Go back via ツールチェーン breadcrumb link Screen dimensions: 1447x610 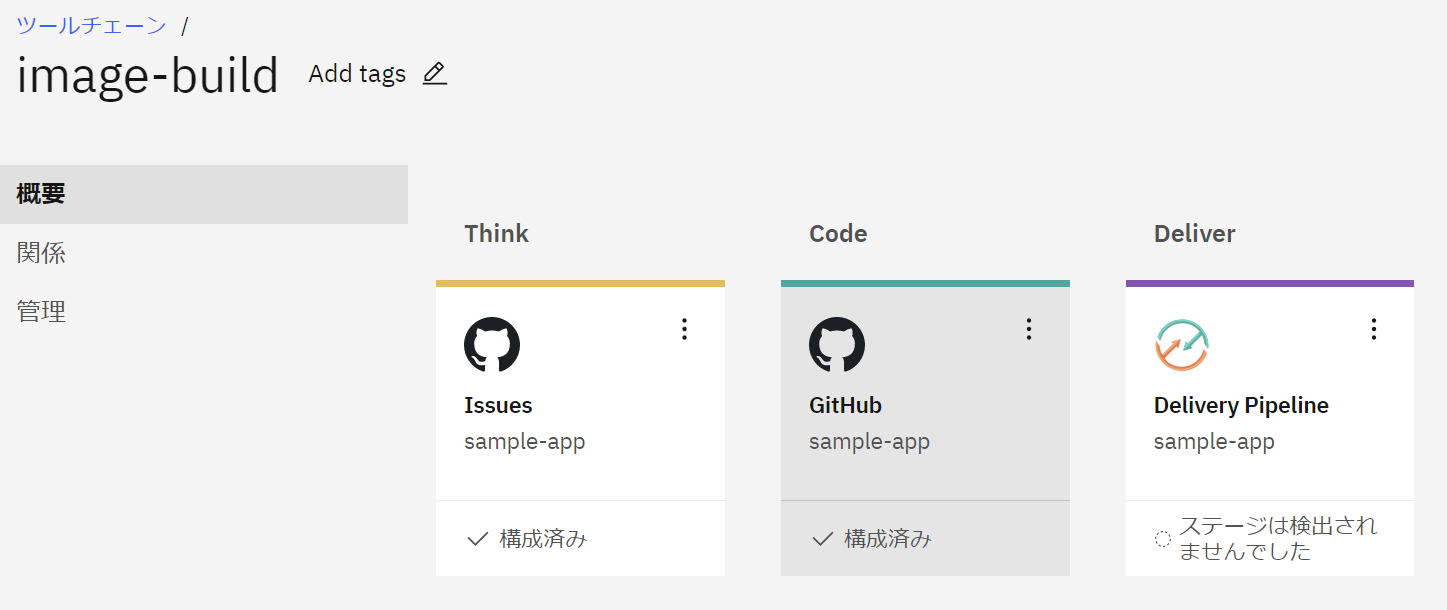[x=91, y=25]
